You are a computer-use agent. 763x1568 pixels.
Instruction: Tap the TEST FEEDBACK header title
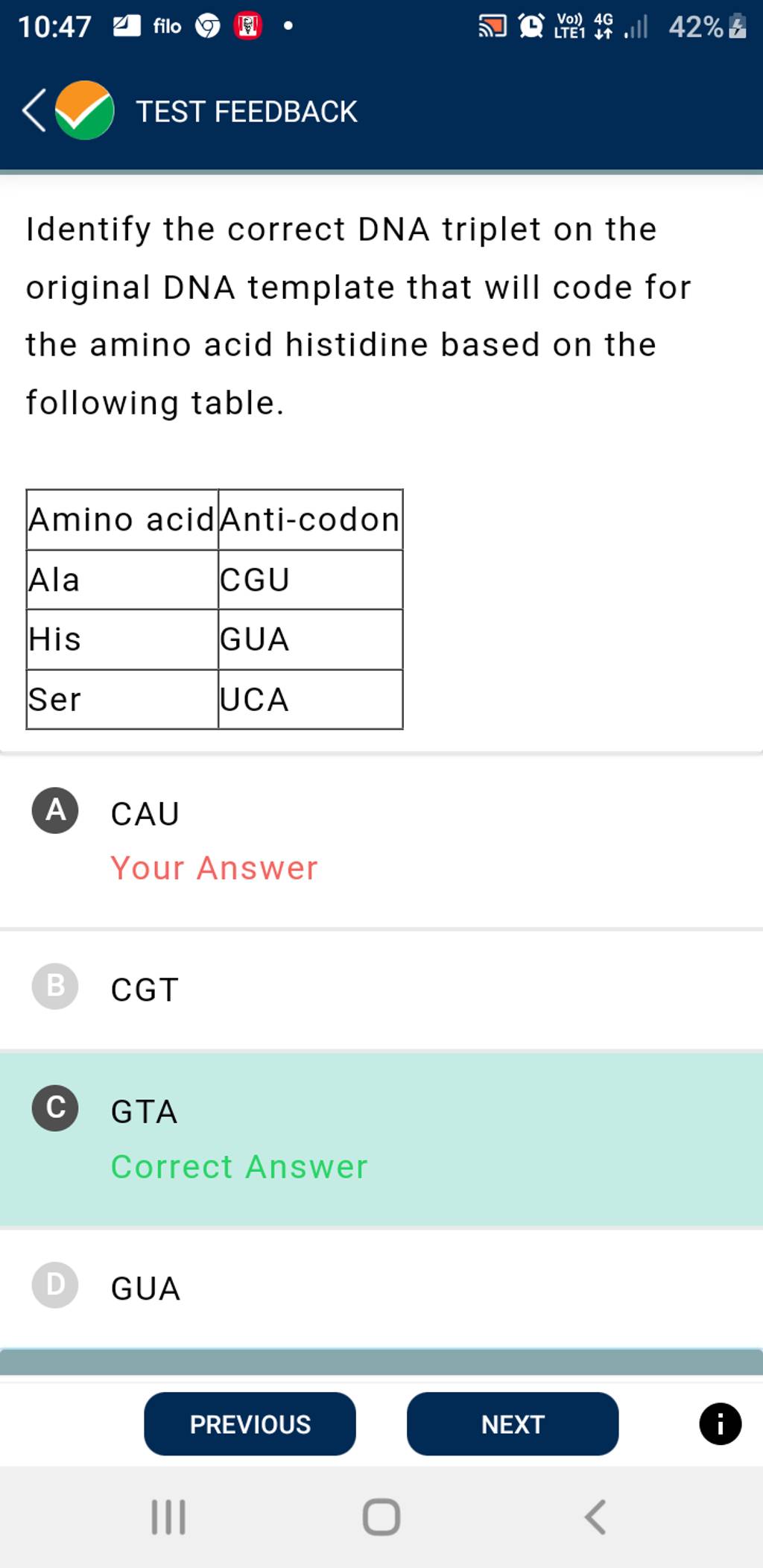(247, 112)
